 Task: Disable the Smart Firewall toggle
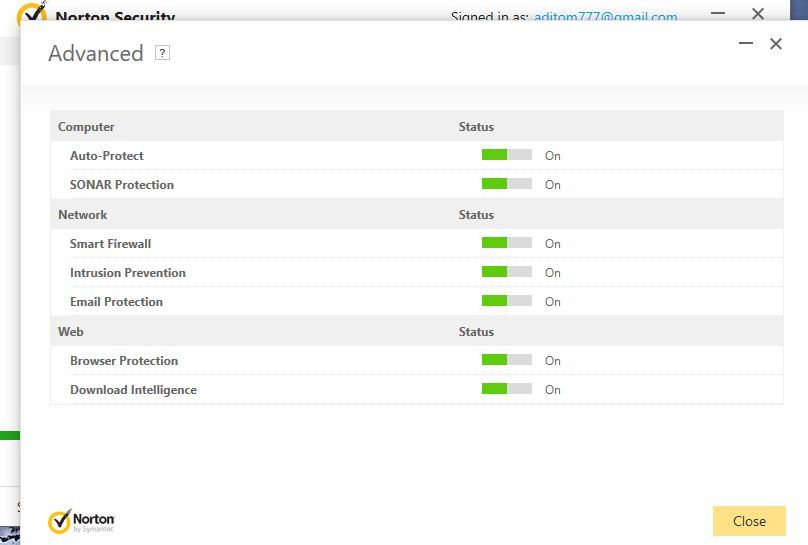pyautogui.click(x=507, y=243)
